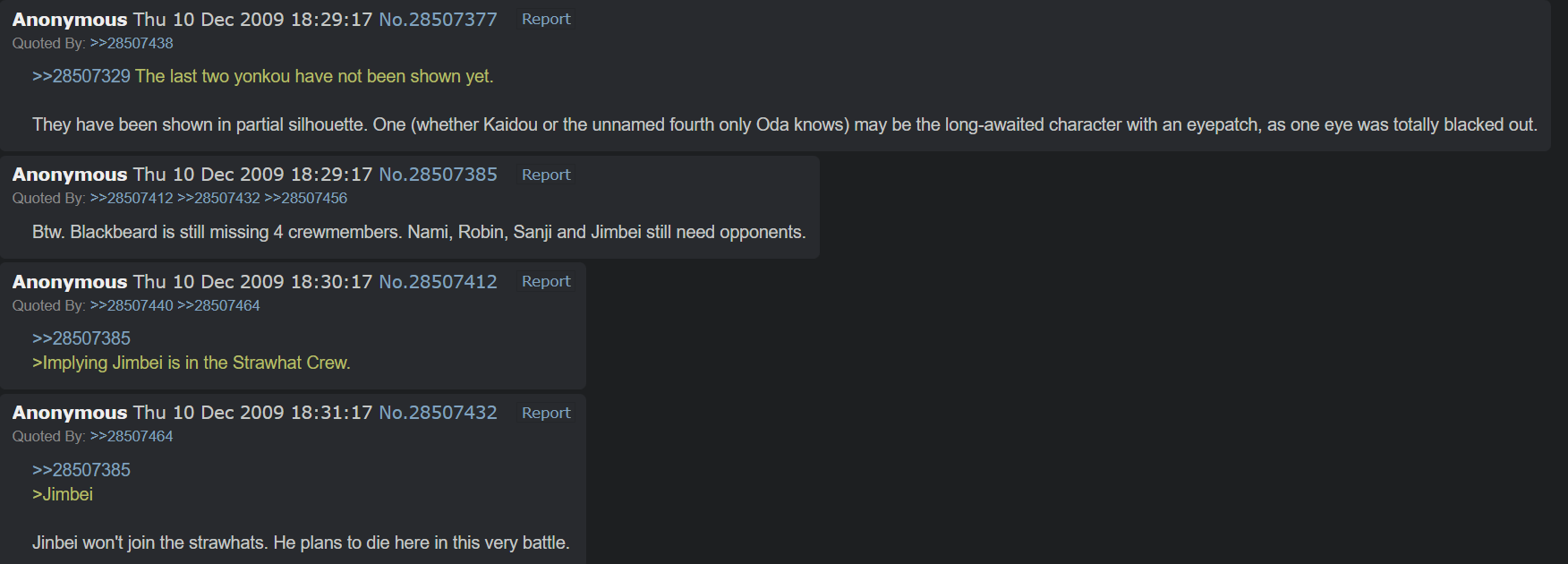Click >>28507385 quote in the Strawhat Crew post
The image size is (1568, 564).
pyautogui.click(x=81, y=338)
